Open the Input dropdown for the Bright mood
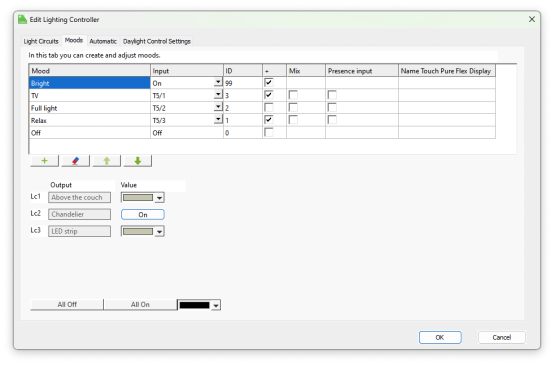Viewport: 554px width, 366px height. [218, 82]
